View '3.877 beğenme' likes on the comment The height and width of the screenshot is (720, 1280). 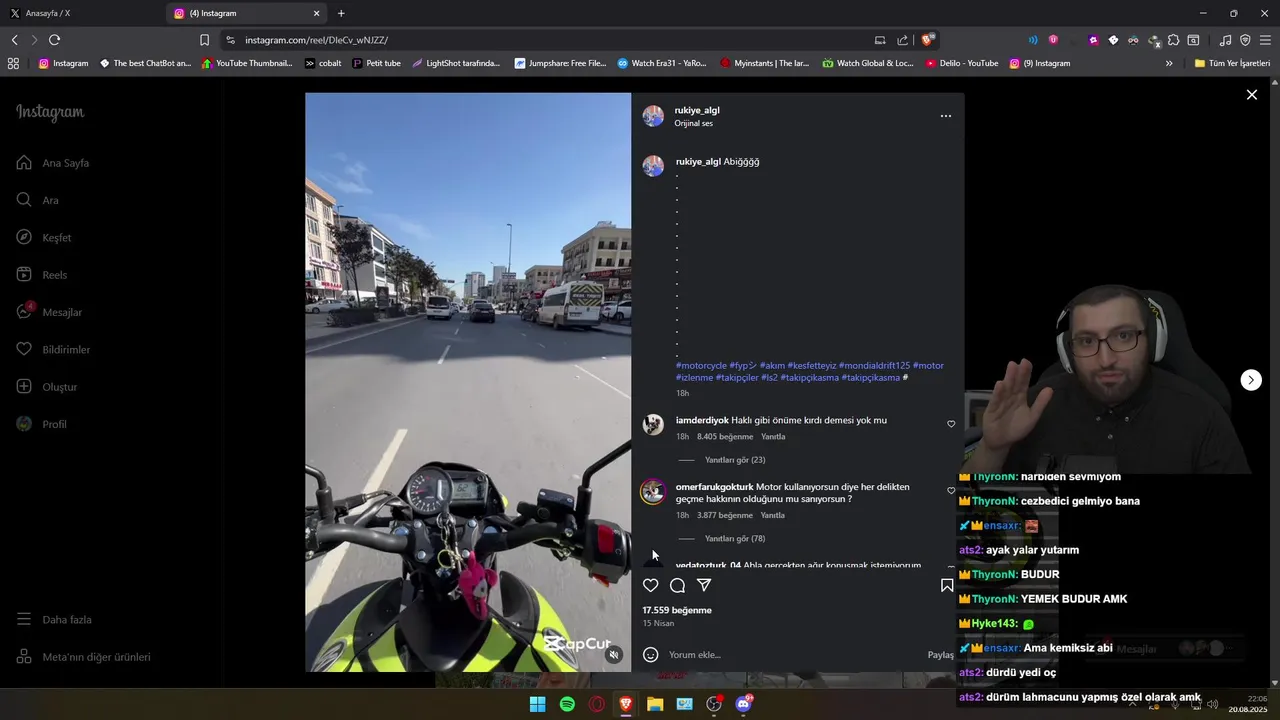725,516
